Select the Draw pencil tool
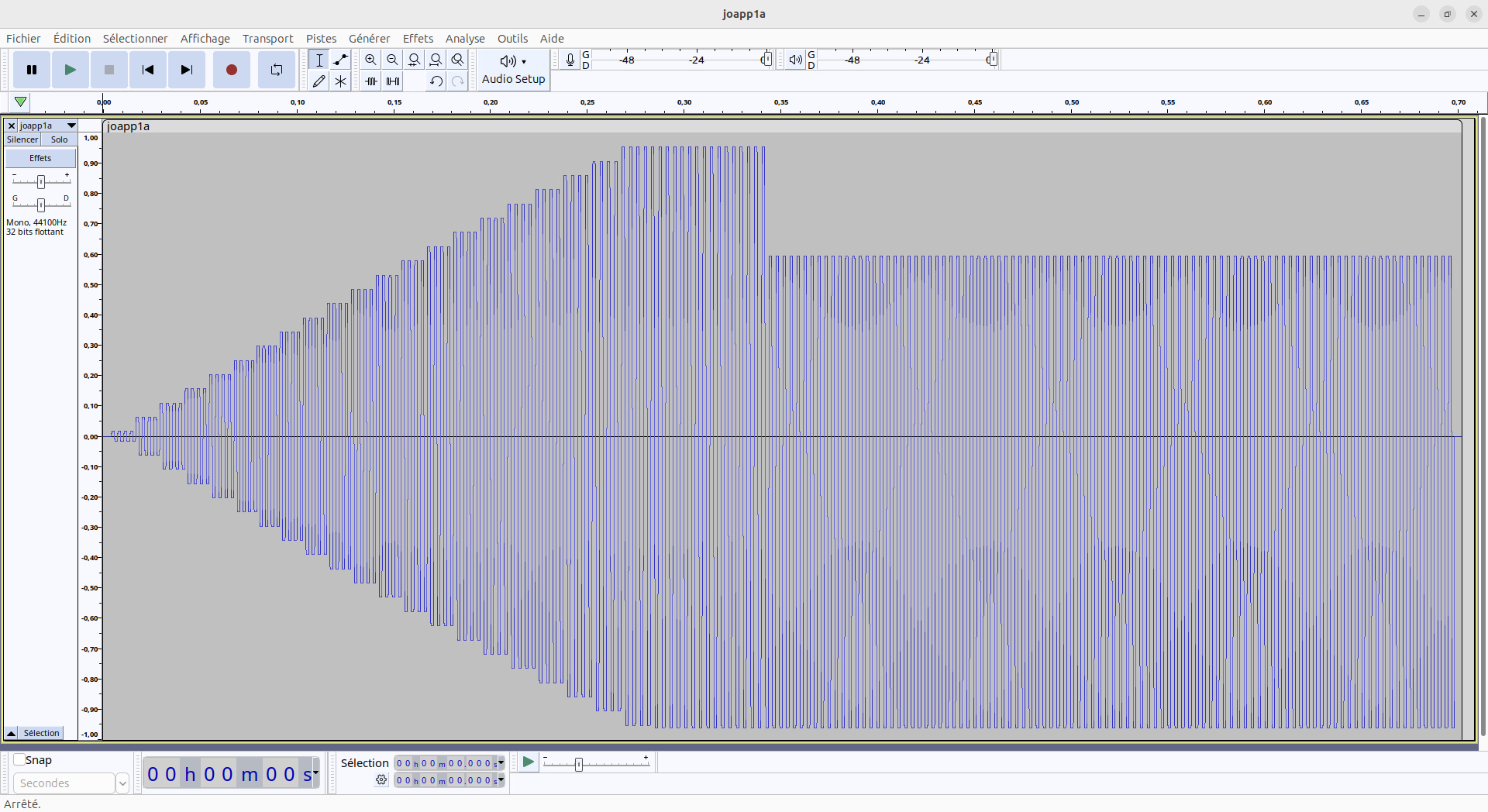 click(319, 81)
